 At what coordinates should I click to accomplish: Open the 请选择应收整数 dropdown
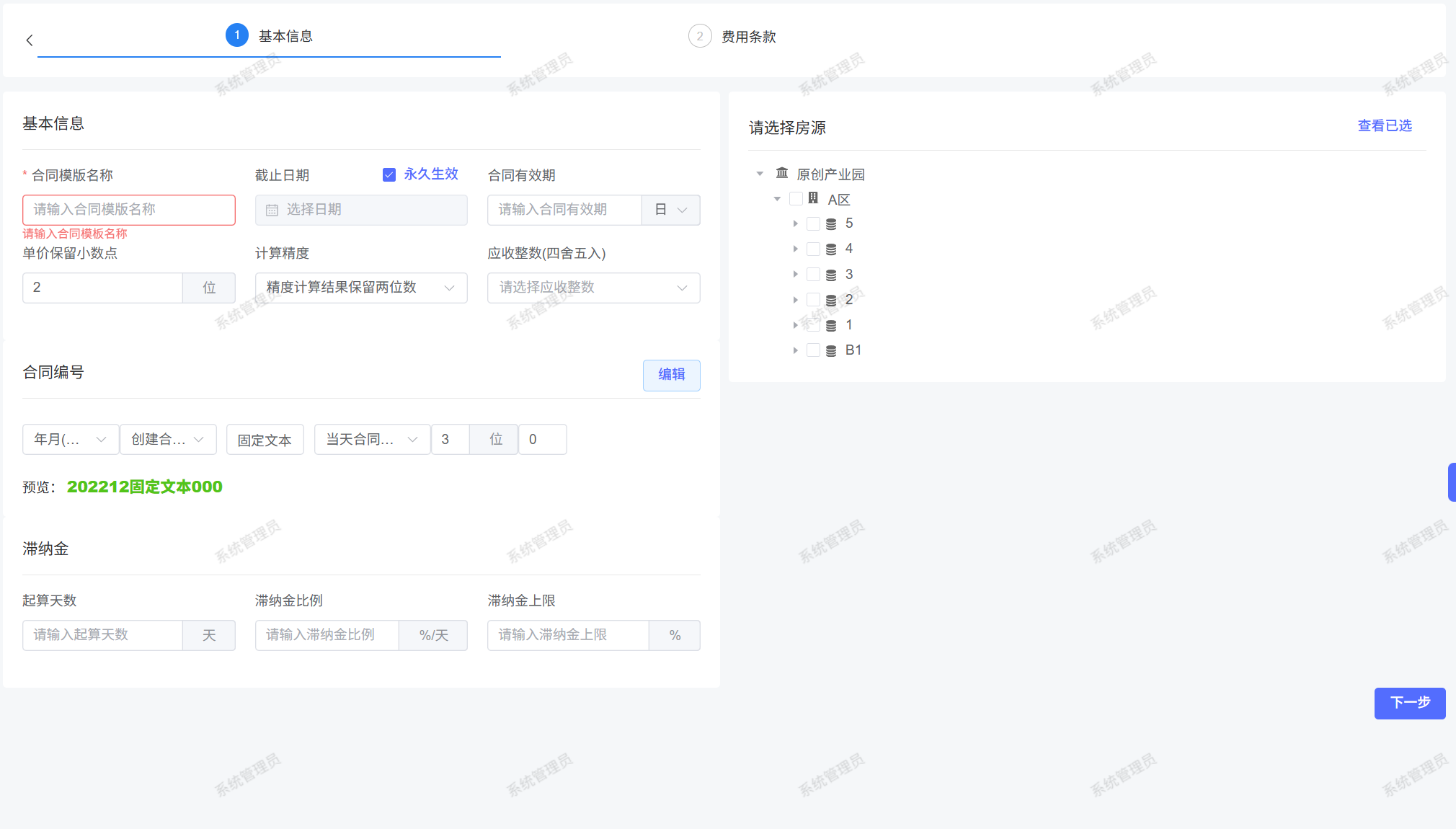click(x=593, y=288)
